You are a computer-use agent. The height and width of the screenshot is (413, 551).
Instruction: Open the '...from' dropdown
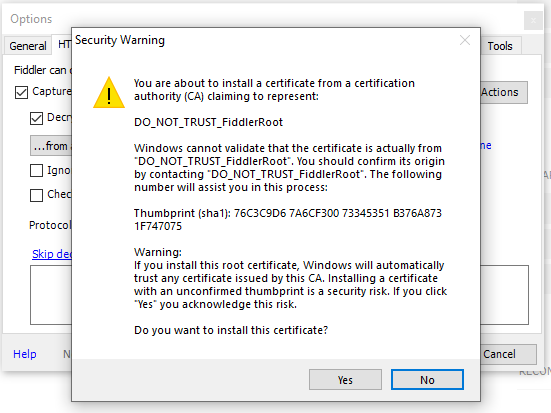(x=51, y=146)
